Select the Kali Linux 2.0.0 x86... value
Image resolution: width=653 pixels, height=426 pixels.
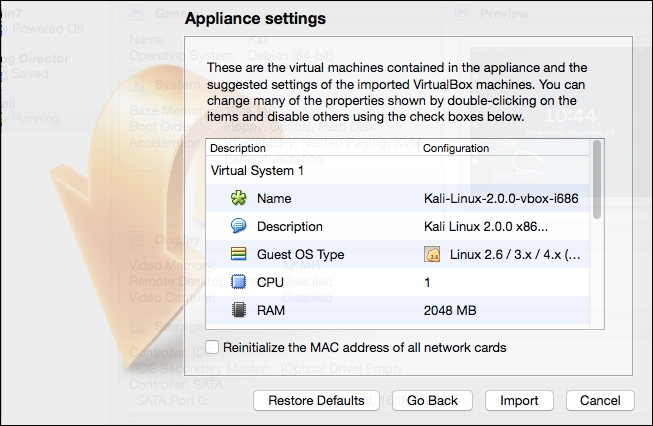pos(486,226)
